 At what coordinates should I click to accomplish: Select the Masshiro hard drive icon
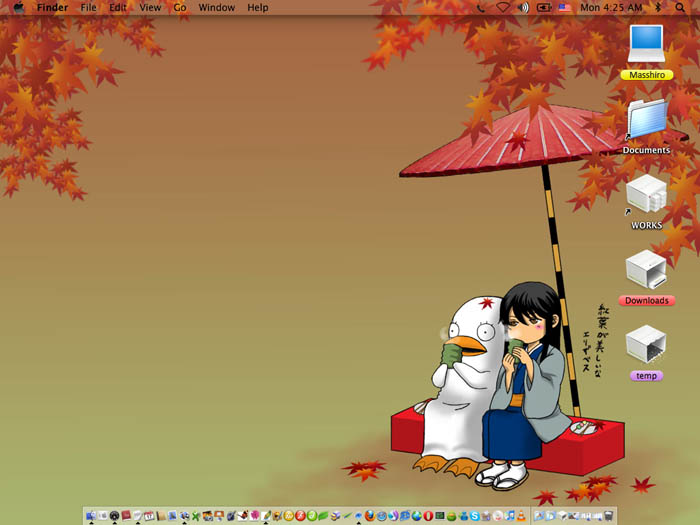tap(646, 44)
